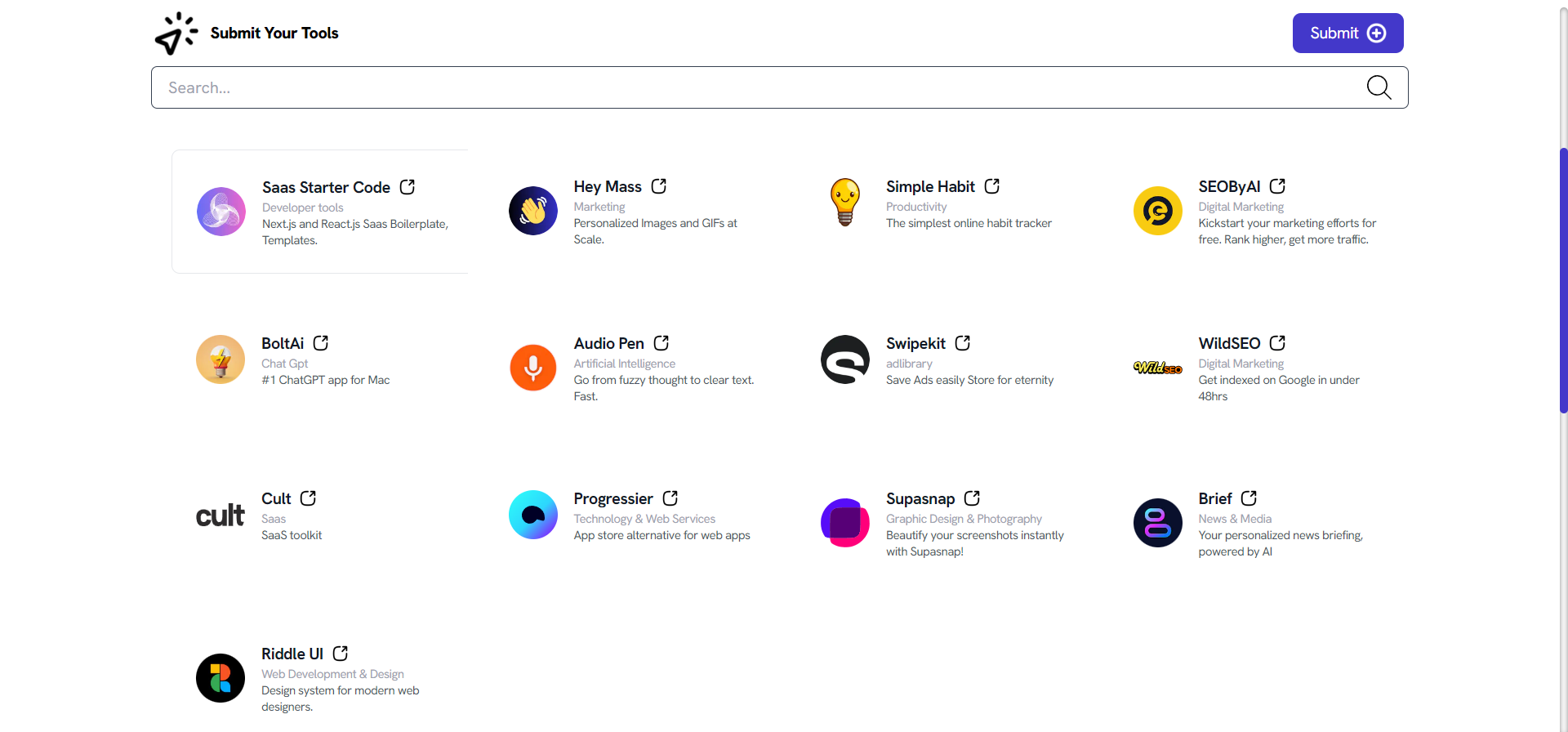Click the Supasnap purple-pink logo
Image resolution: width=1568 pixels, height=732 pixels.
point(845,523)
